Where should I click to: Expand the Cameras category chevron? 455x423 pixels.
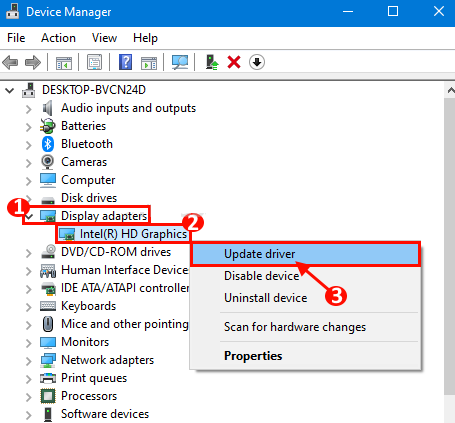(29, 163)
